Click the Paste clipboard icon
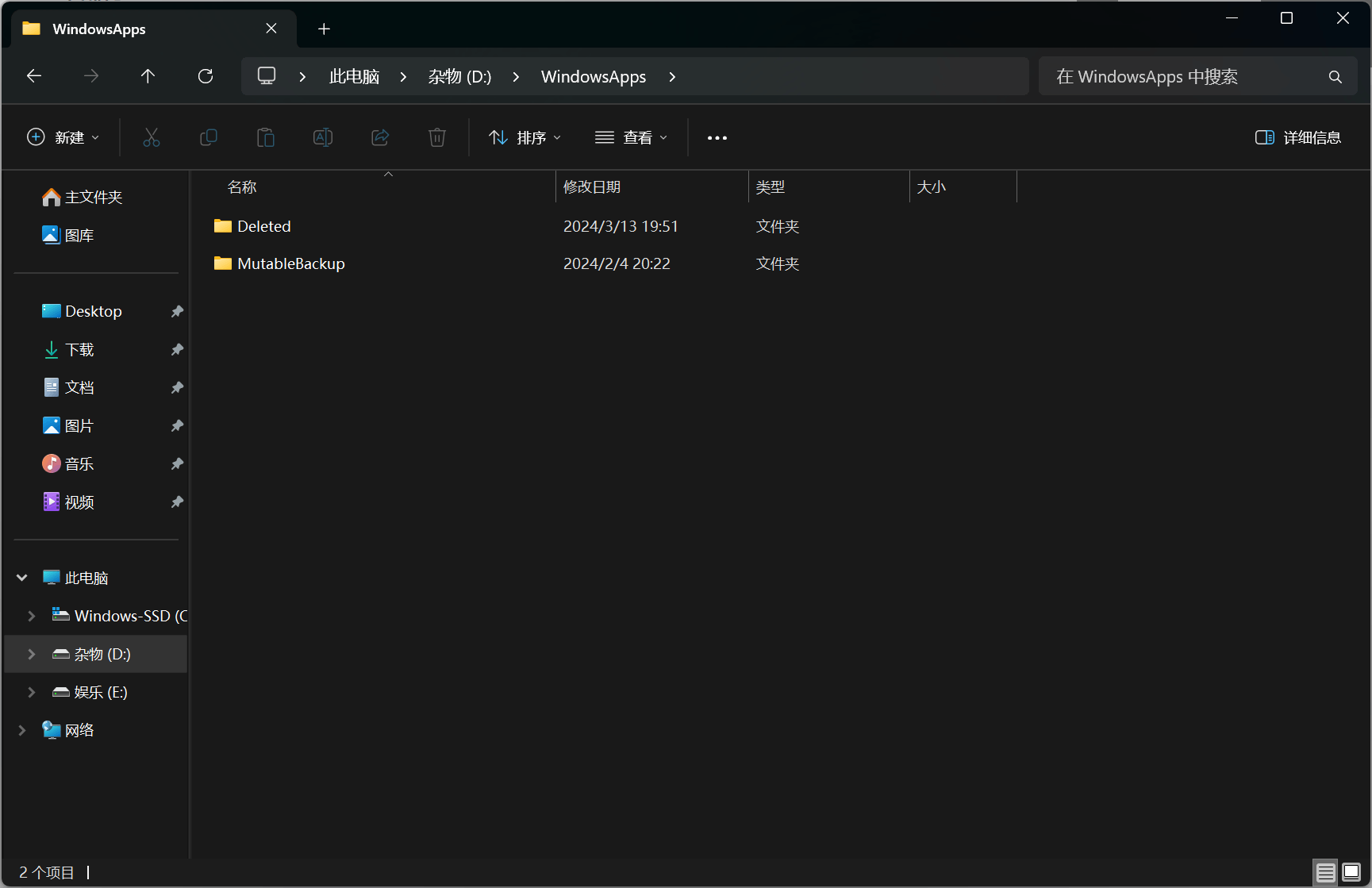The height and width of the screenshot is (888, 1372). pyautogui.click(x=266, y=137)
